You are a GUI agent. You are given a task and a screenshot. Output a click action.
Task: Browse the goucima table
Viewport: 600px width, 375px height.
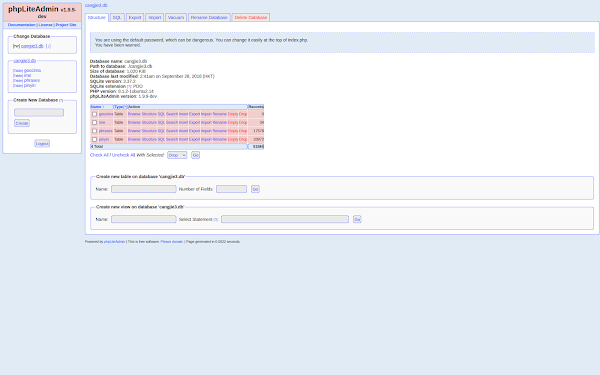pyautogui.click(x=134, y=114)
